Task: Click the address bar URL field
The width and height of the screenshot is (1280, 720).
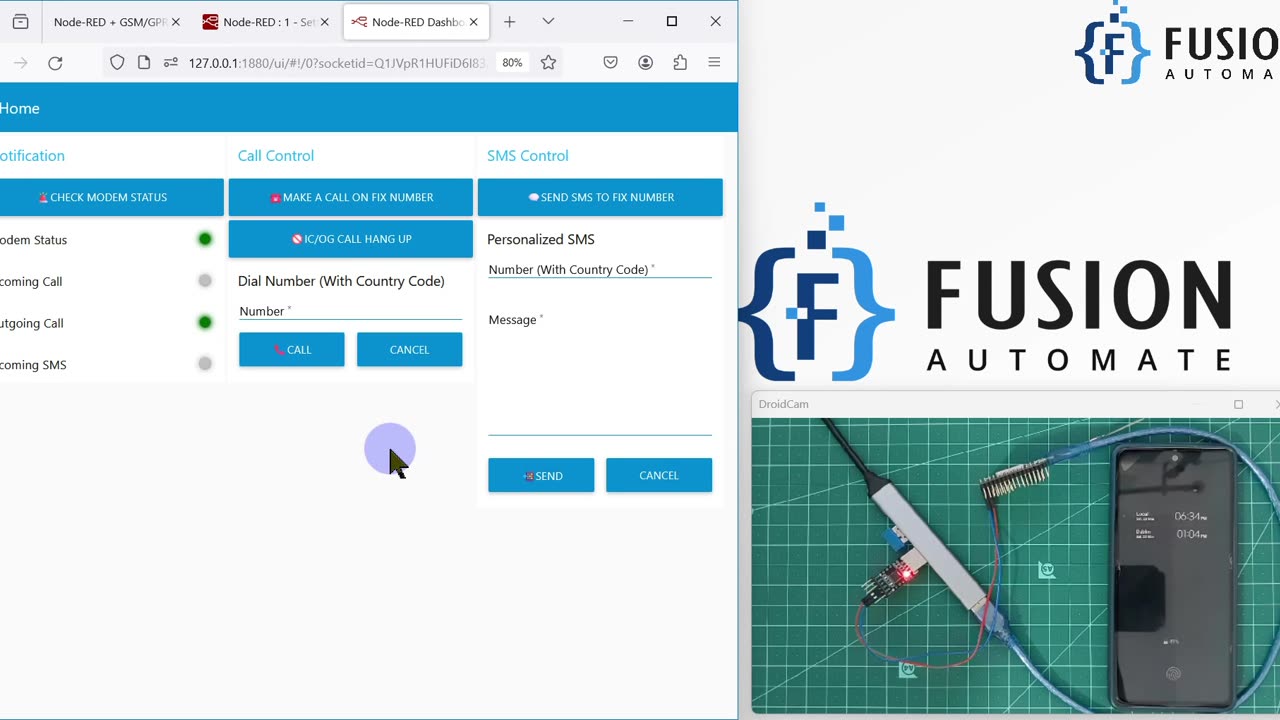Action: [x=337, y=63]
